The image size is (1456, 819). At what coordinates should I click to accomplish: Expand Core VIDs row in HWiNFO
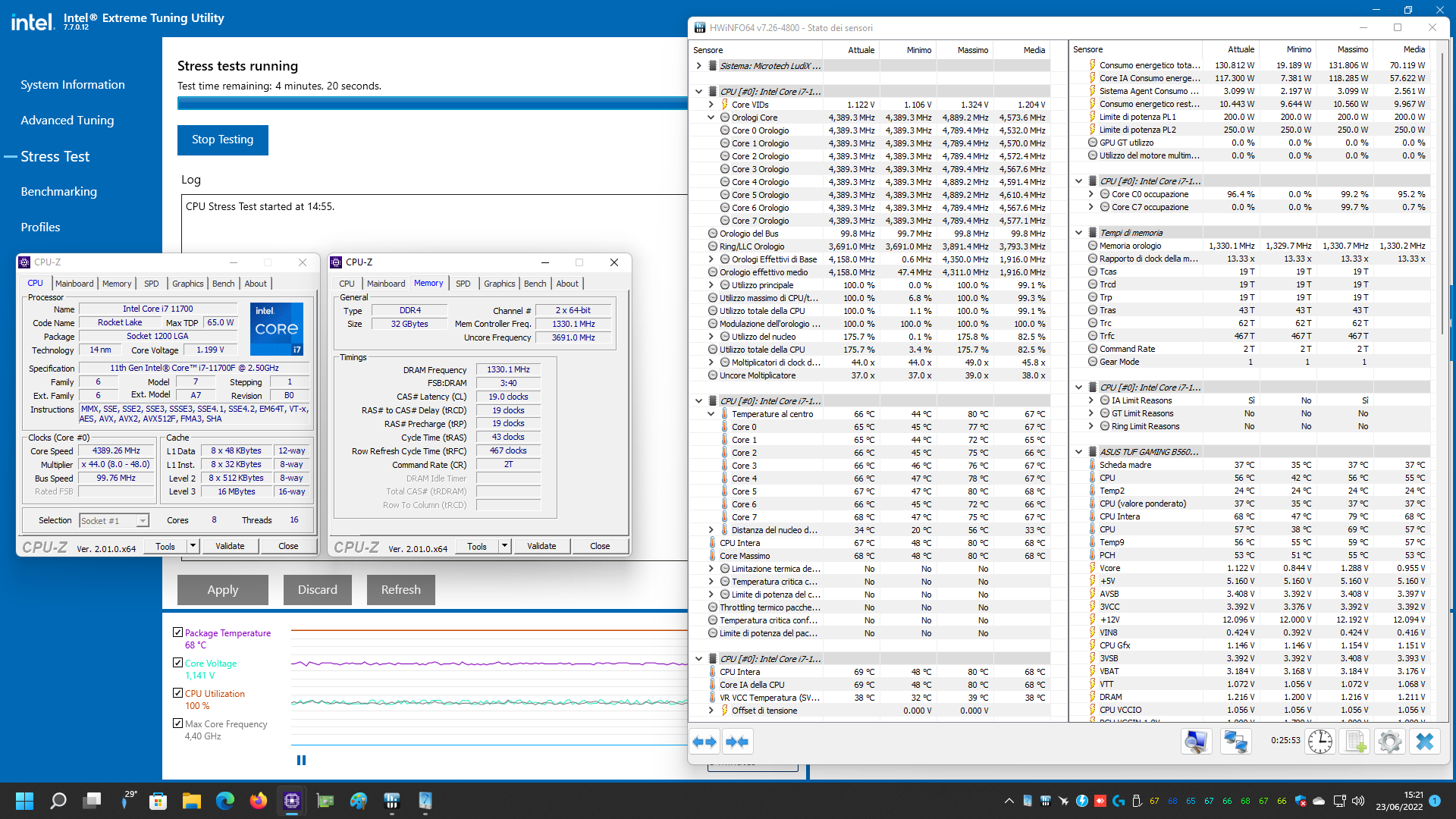[711, 105]
